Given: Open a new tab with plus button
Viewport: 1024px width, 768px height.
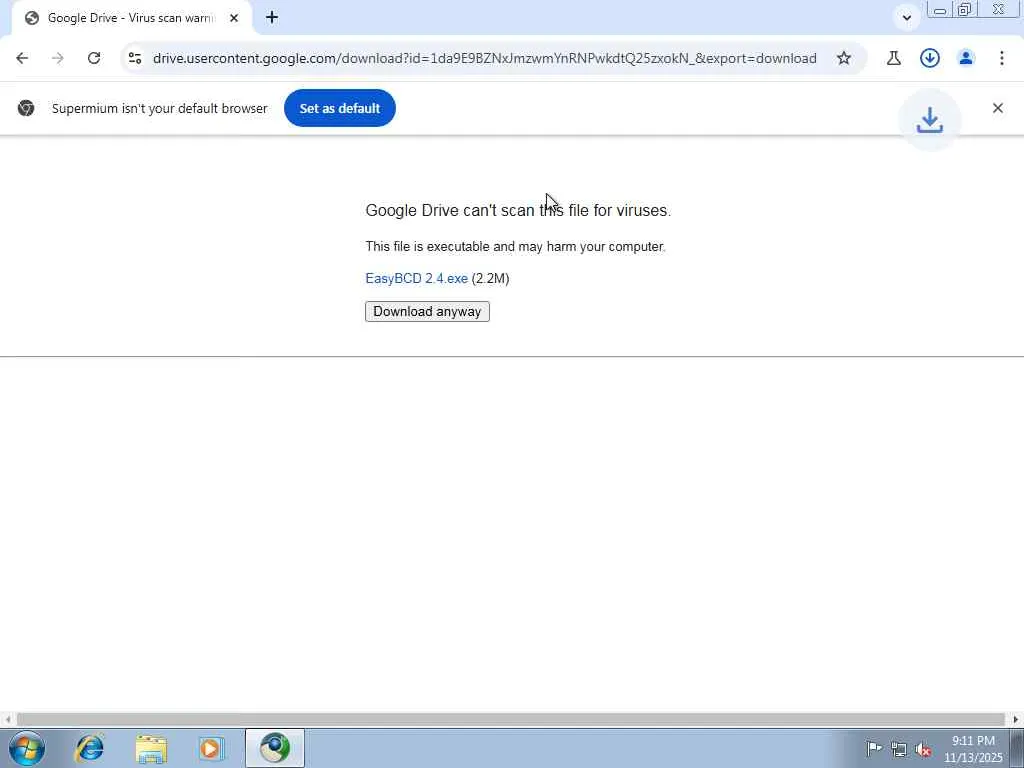Looking at the screenshot, I should [x=272, y=18].
